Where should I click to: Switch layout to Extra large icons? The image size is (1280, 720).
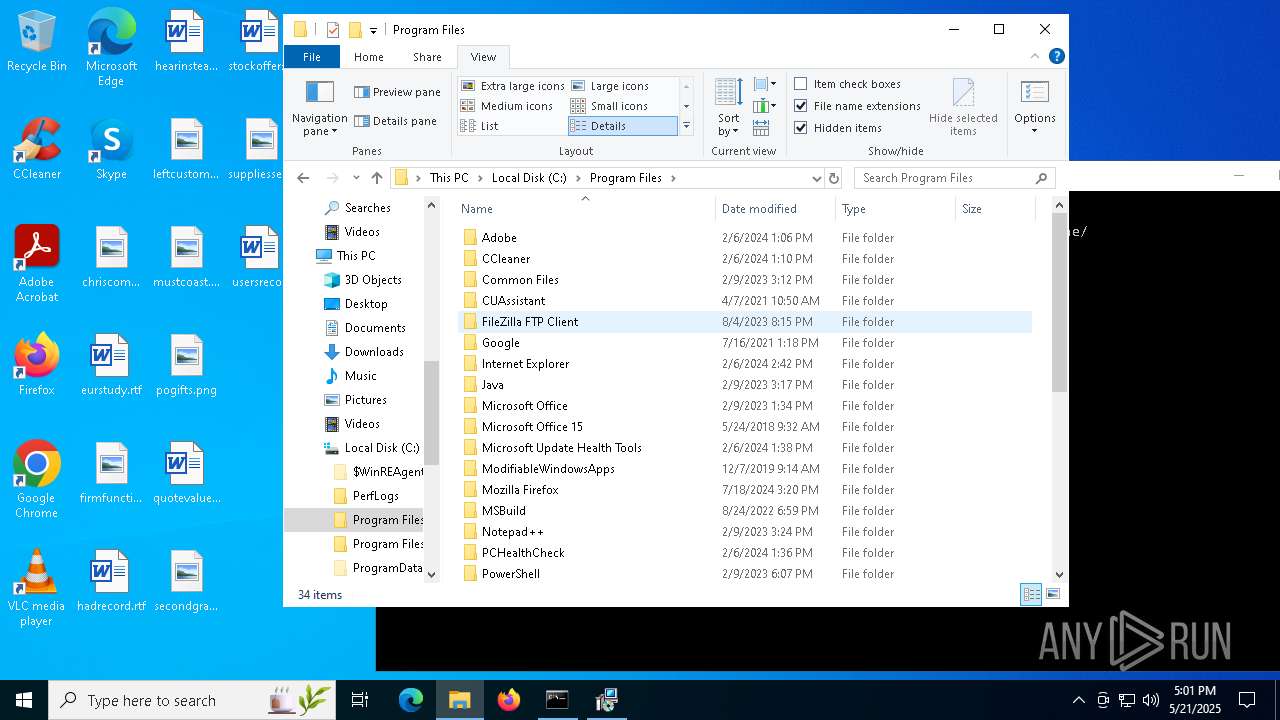[x=513, y=86]
